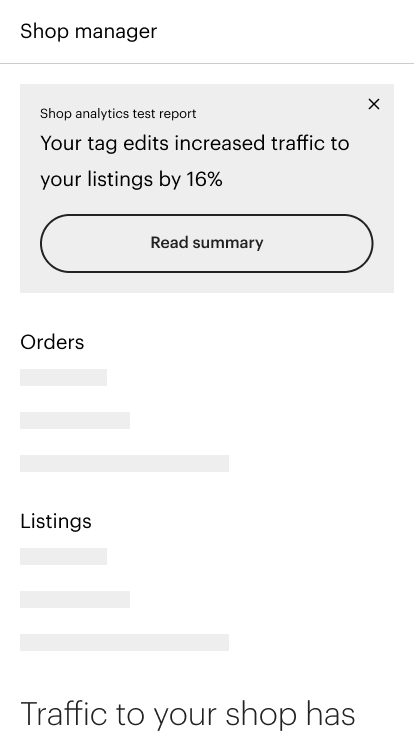The height and width of the screenshot is (736, 414).
Task: Click the longest loading bar under Listings
Action: point(124,642)
